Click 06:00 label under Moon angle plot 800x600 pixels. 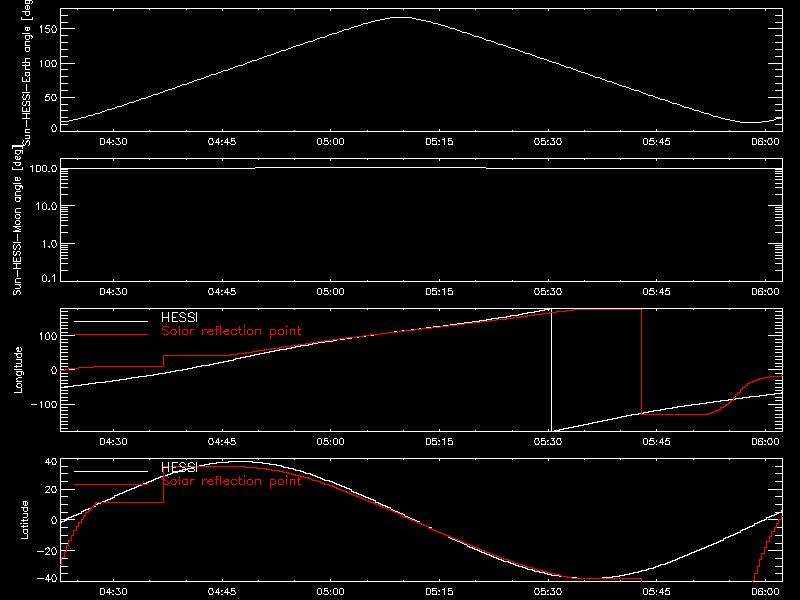pyautogui.click(x=765, y=292)
